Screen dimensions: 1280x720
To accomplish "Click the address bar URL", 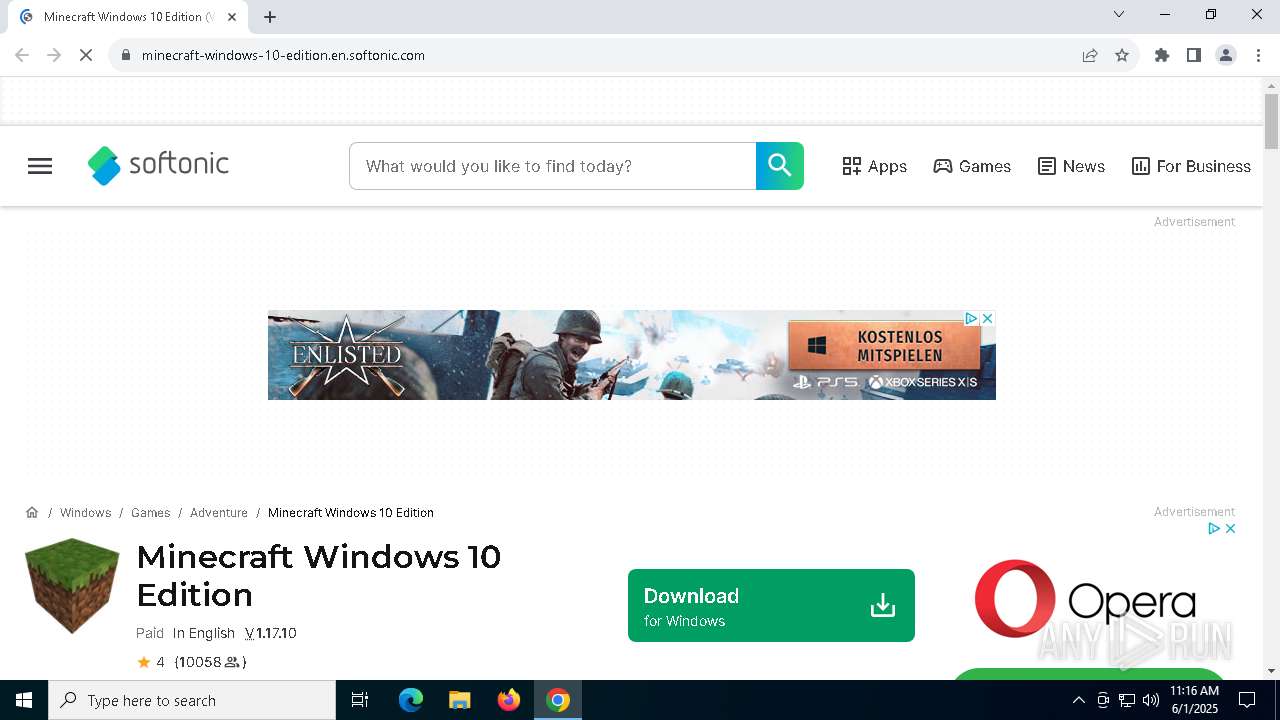I will click(x=283, y=55).
